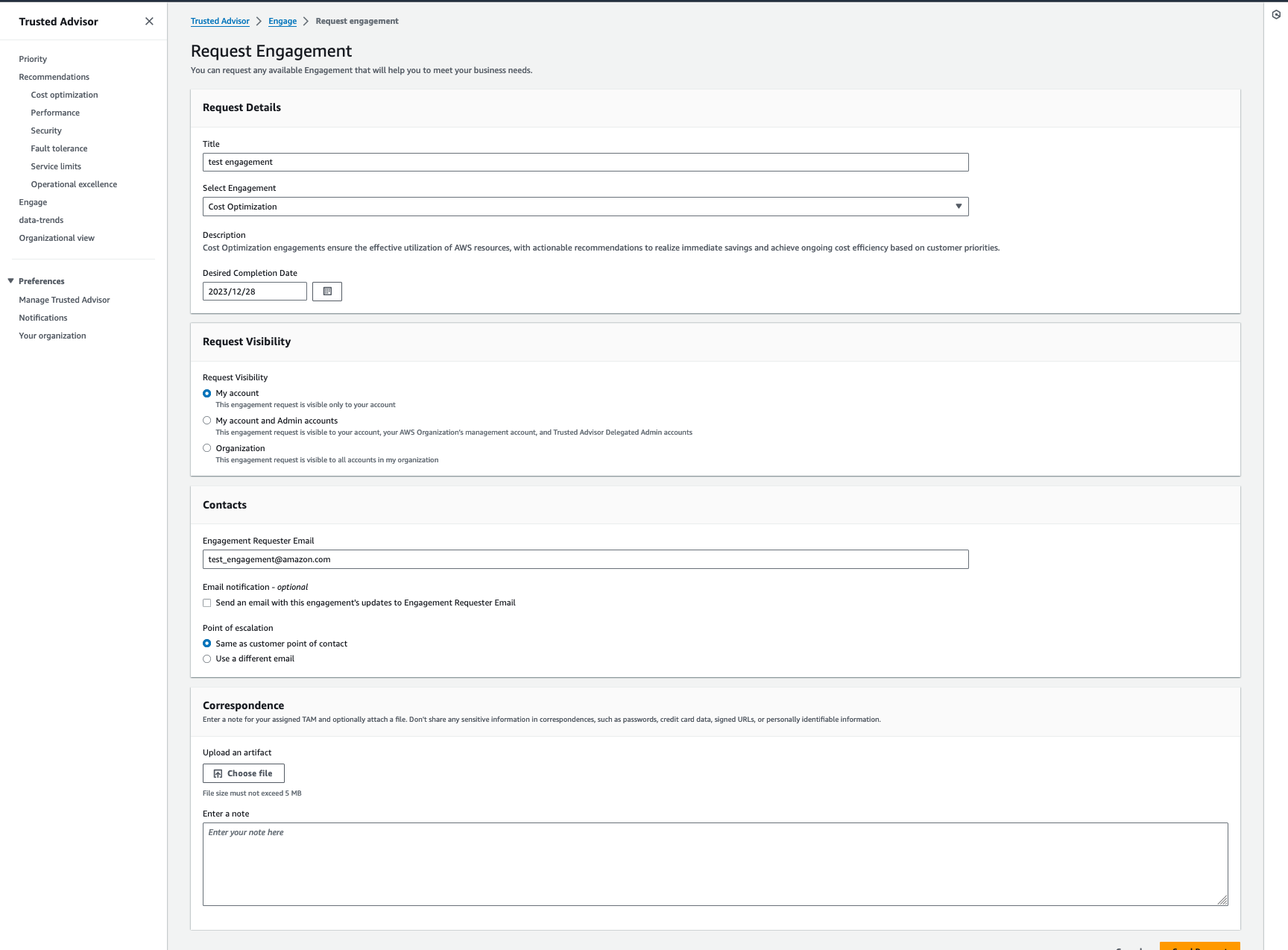The height and width of the screenshot is (950, 1288).
Task: Follow the Trusted Advisor breadcrumb link
Action: click(x=220, y=21)
